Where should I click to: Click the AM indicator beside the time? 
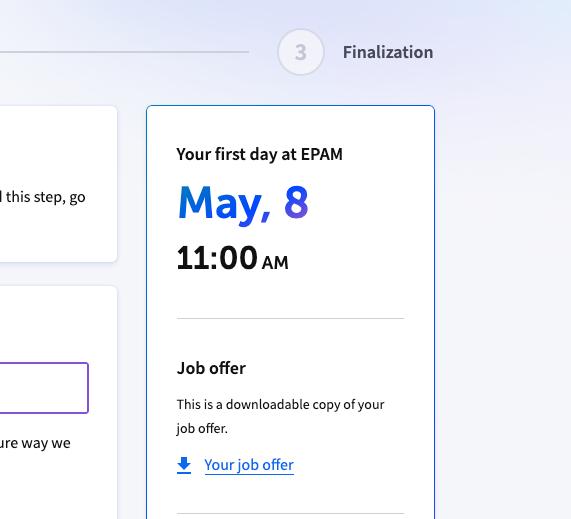(275, 263)
